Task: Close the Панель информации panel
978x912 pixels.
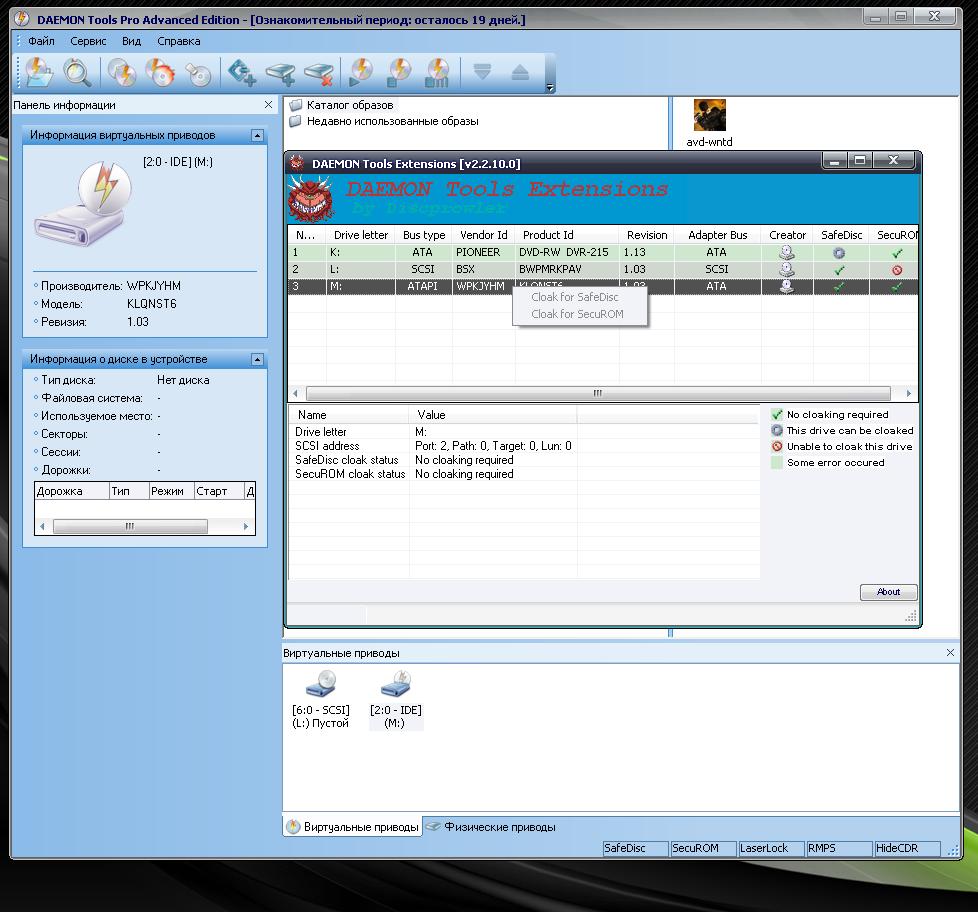Action: click(268, 105)
